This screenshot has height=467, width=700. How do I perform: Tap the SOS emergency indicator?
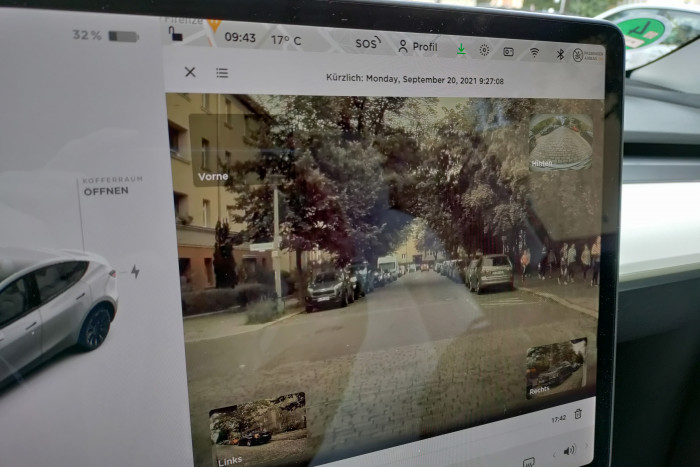point(367,44)
